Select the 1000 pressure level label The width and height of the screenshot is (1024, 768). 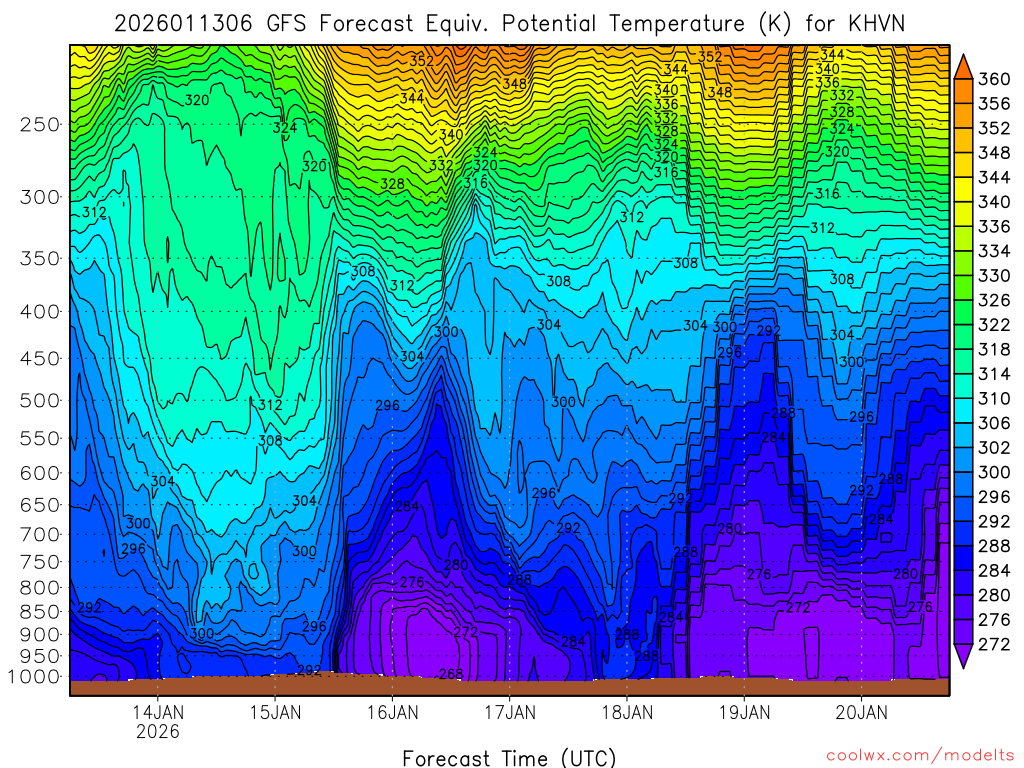[x=34, y=677]
